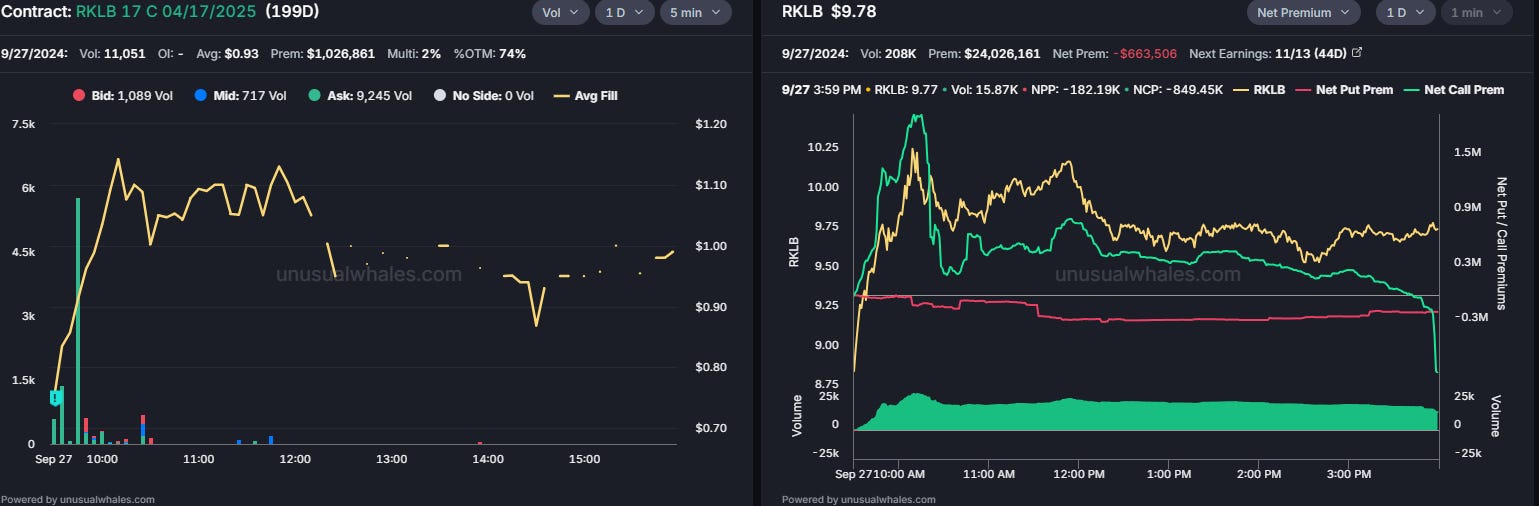Viewport: 1539px width, 506px height.
Task: Toggle the Net Call Prem legend entry
Action: coord(1452,90)
